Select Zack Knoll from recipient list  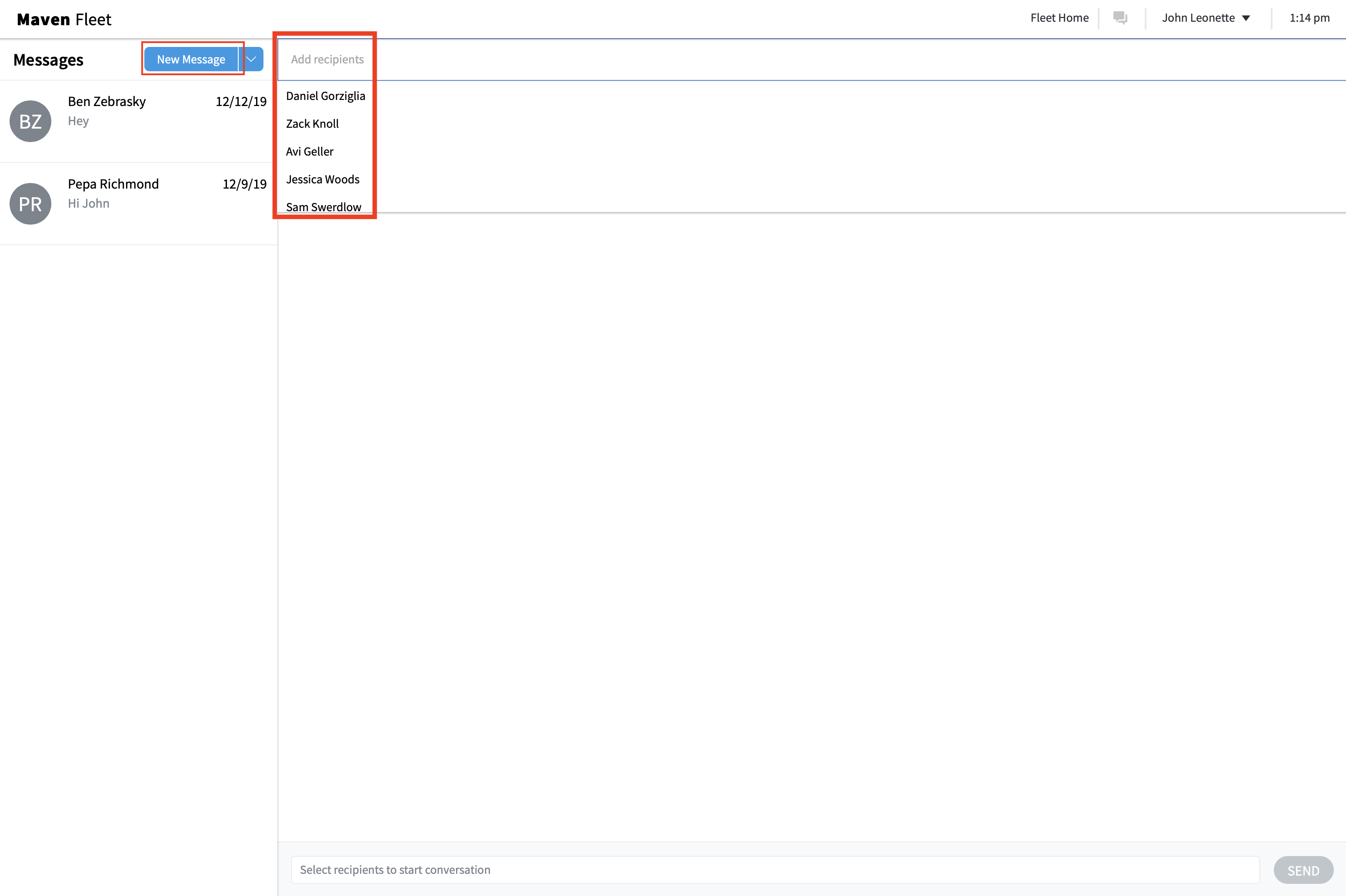(x=312, y=124)
